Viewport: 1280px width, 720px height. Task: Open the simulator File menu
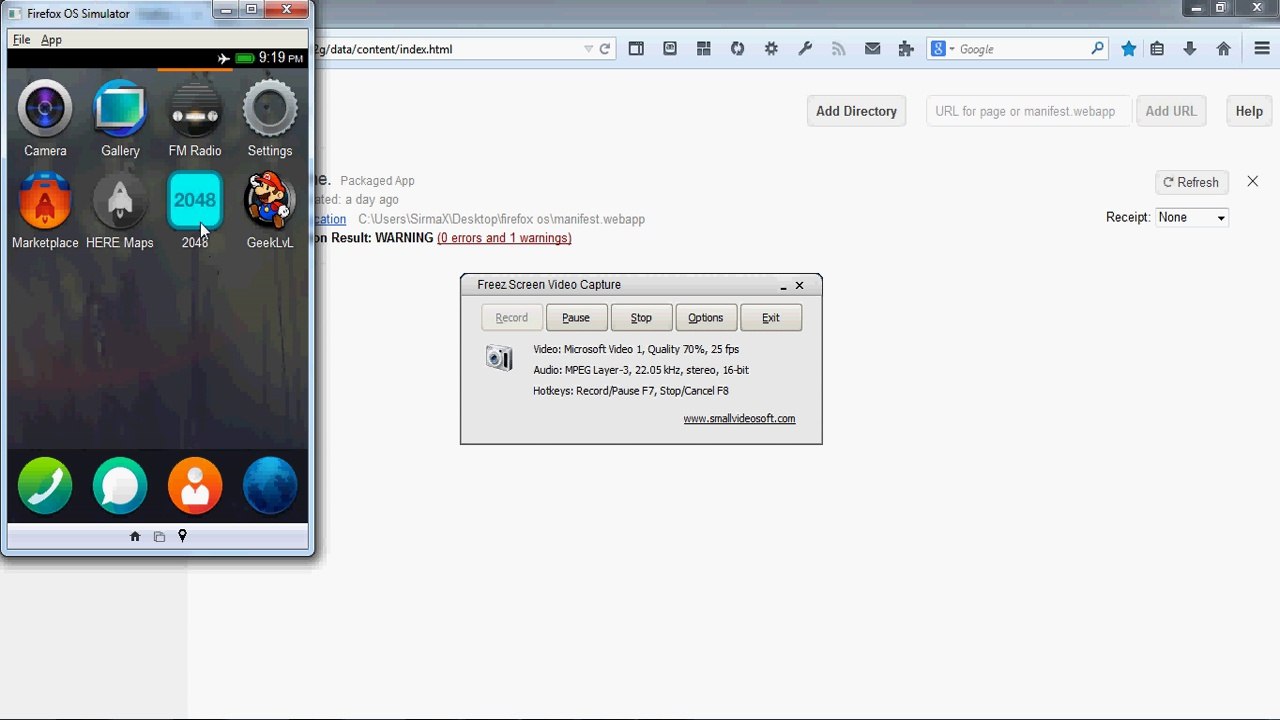tap(21, 40)
